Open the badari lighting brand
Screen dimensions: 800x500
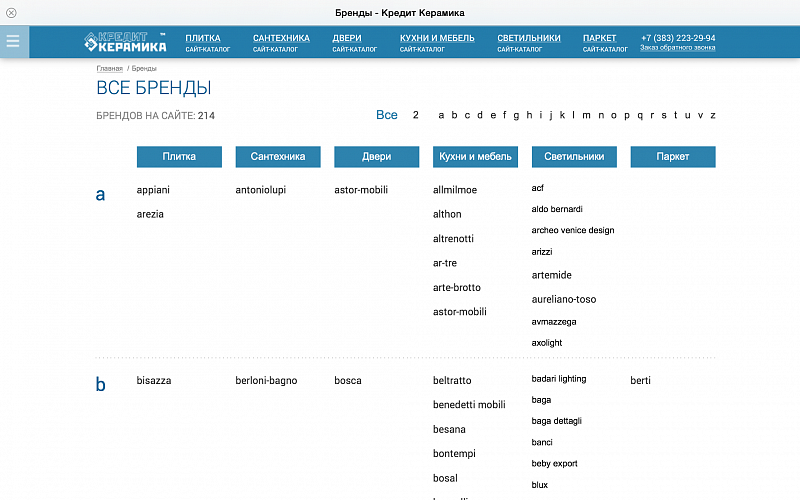559,379
